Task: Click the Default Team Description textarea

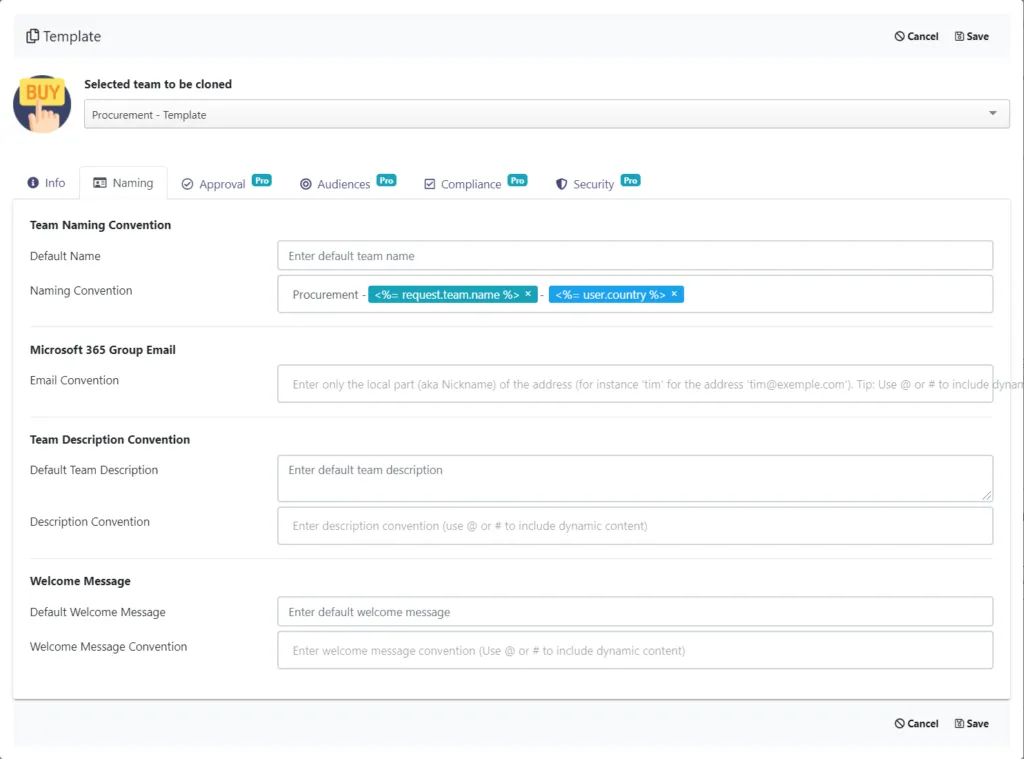Action: tap(635, 479)
